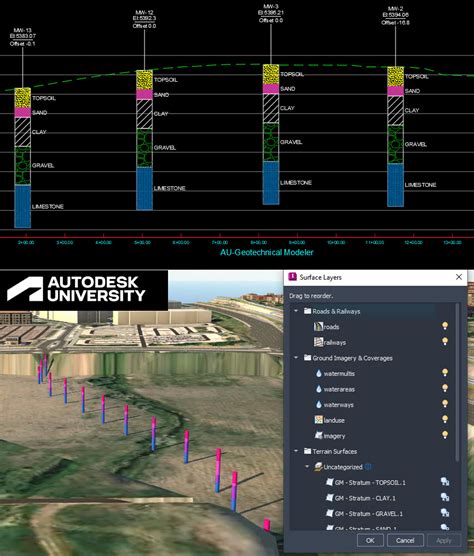Click the GM Stratum GRAVEL.1 surface icon
The height and width of the screenshot is (556, 474).
[x=329, y=513]
